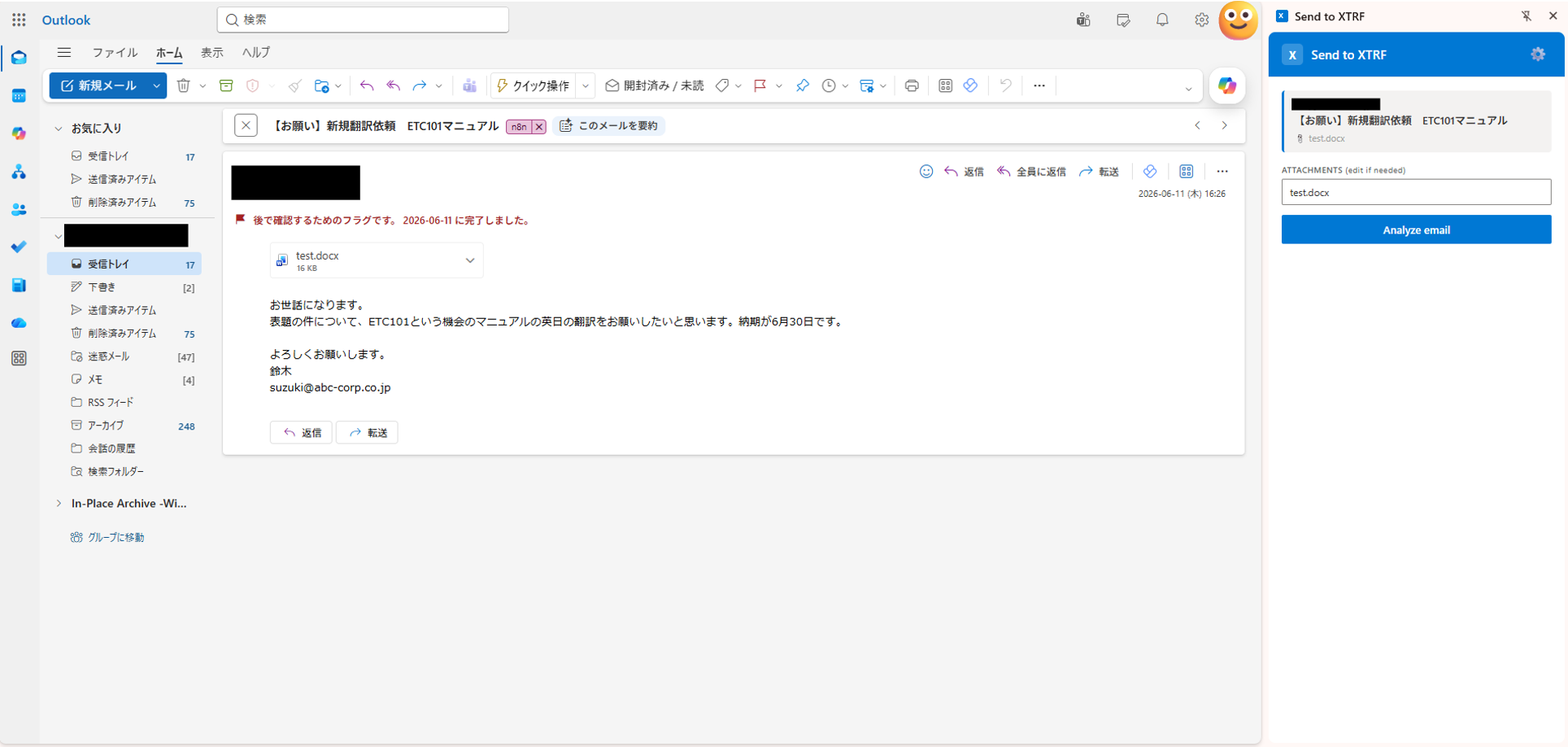The height and width of the screenshot is (747, 1568).
Task: Flag the message with red flag icon
Action: [x=760, y=85]
